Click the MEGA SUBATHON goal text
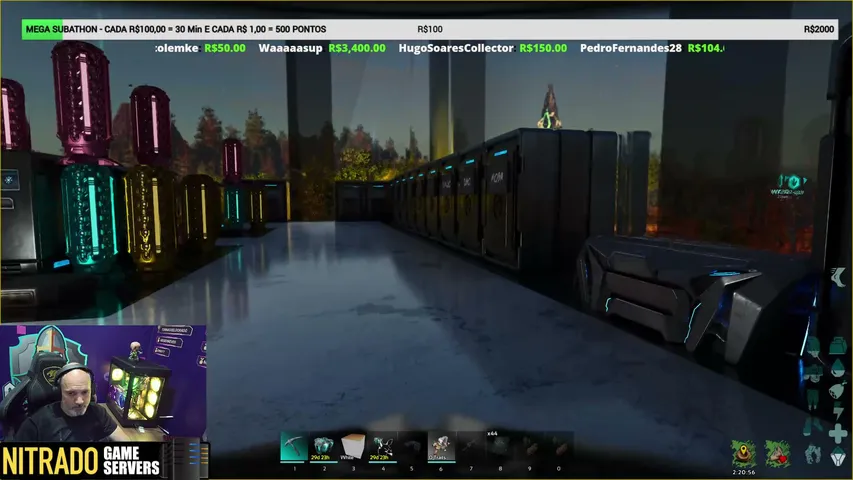This screenshot has height=480, width=853. [176, 29]
